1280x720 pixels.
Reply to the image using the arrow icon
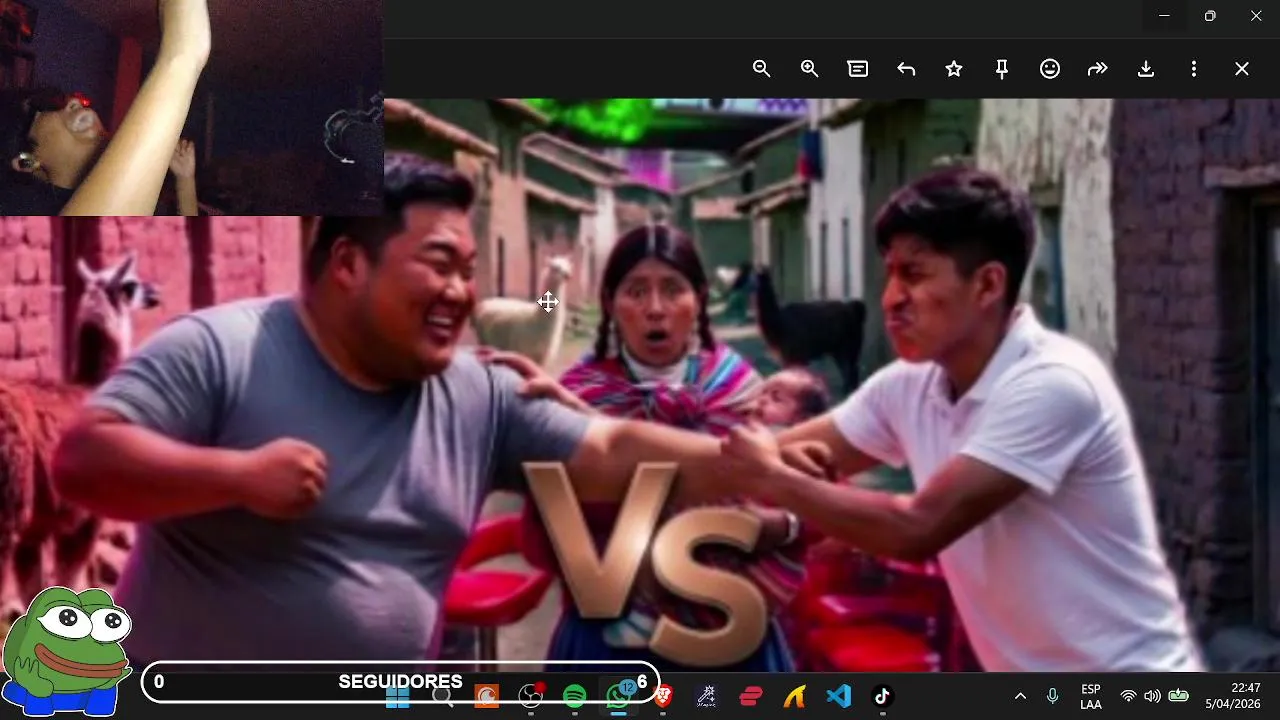pyautogui.click(x=906, y=69)
